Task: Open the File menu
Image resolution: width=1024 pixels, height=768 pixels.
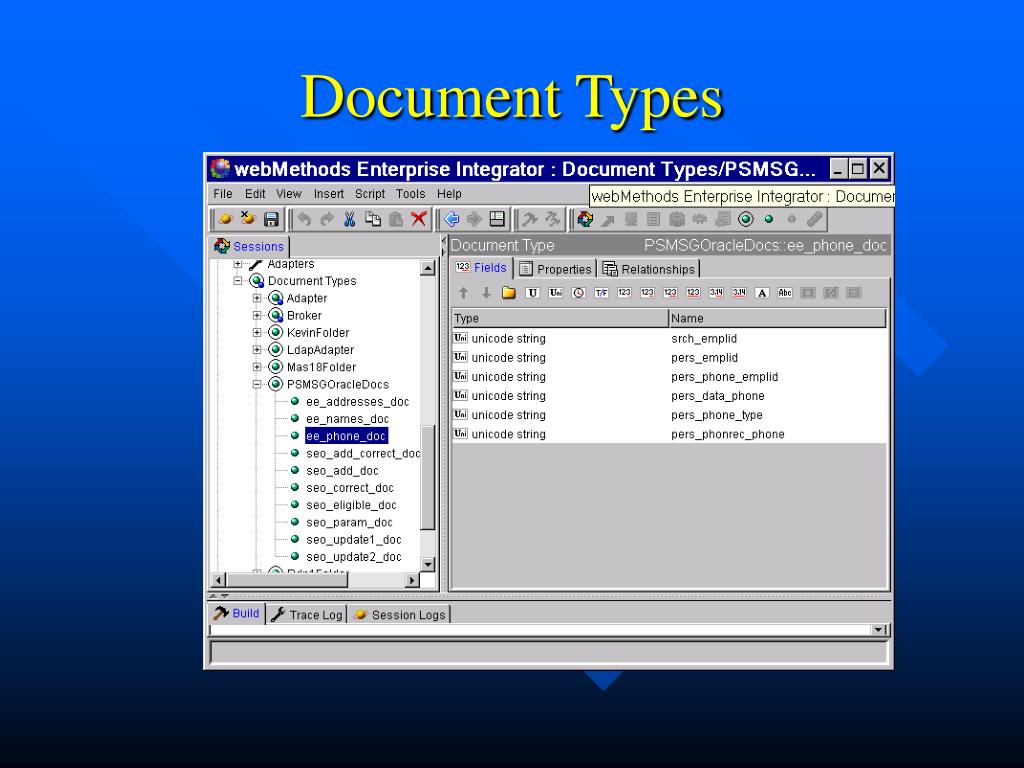Action: point(223,194)
